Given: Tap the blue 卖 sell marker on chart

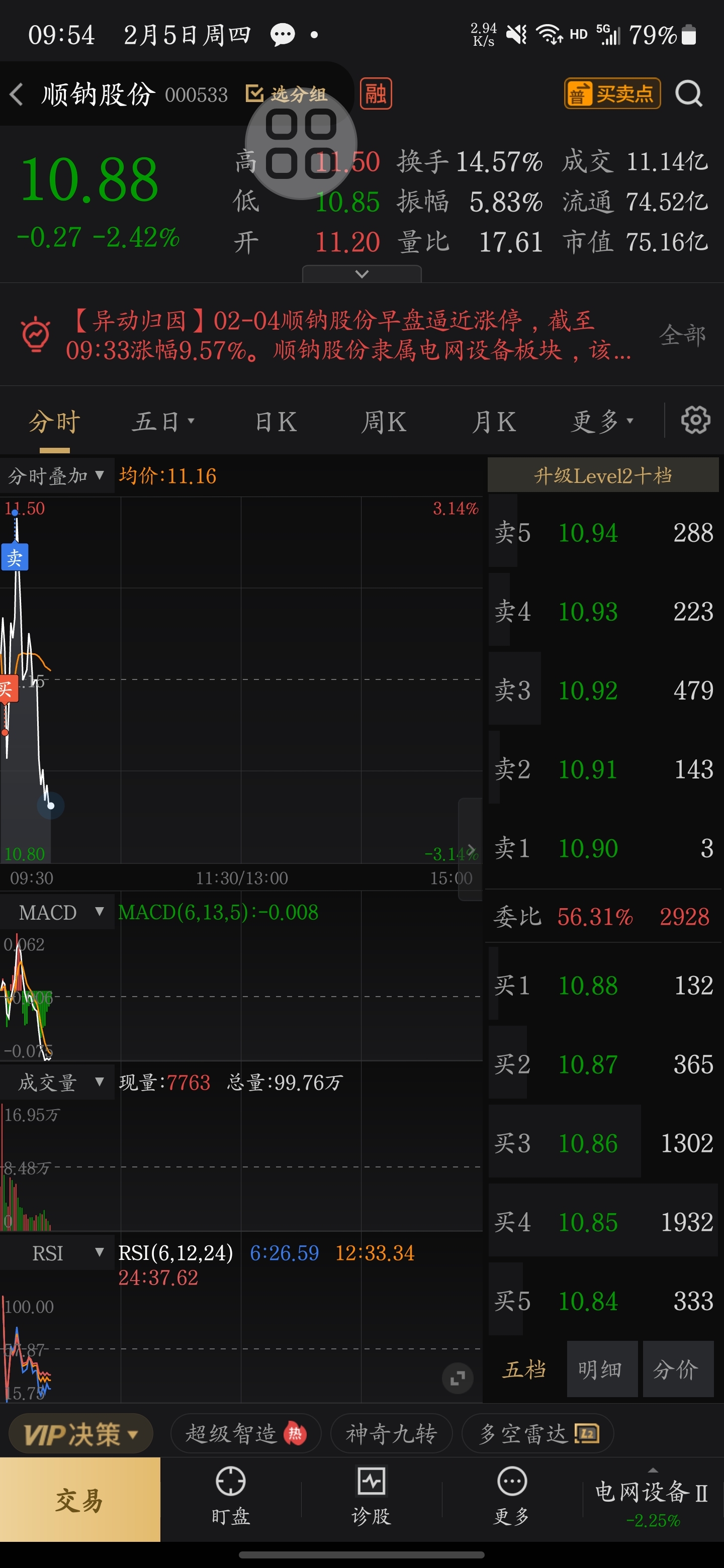Looking at the screenshot, I should click(x=15, y=557).
